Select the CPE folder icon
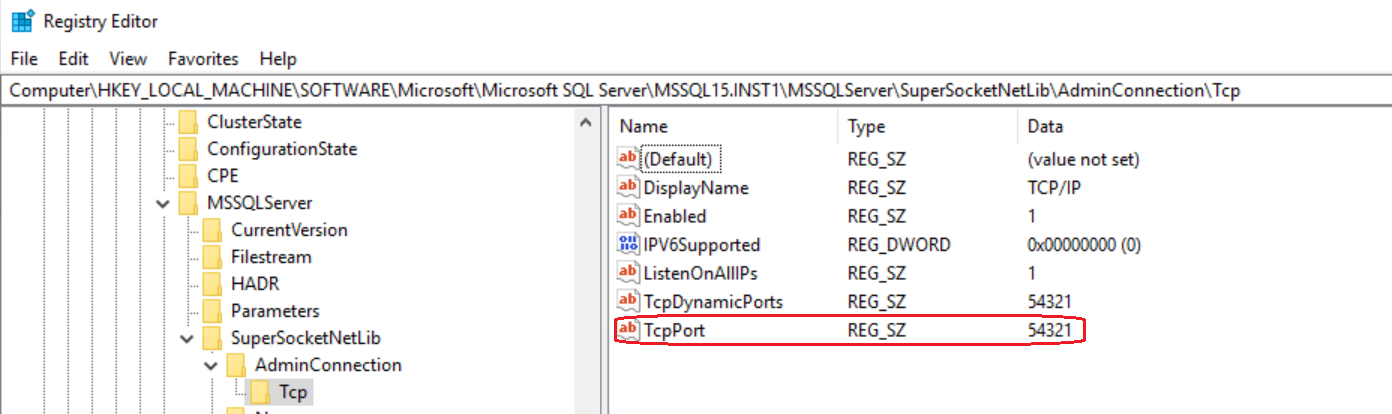This screenshot has height=414, width=1392. pos(189,176)
